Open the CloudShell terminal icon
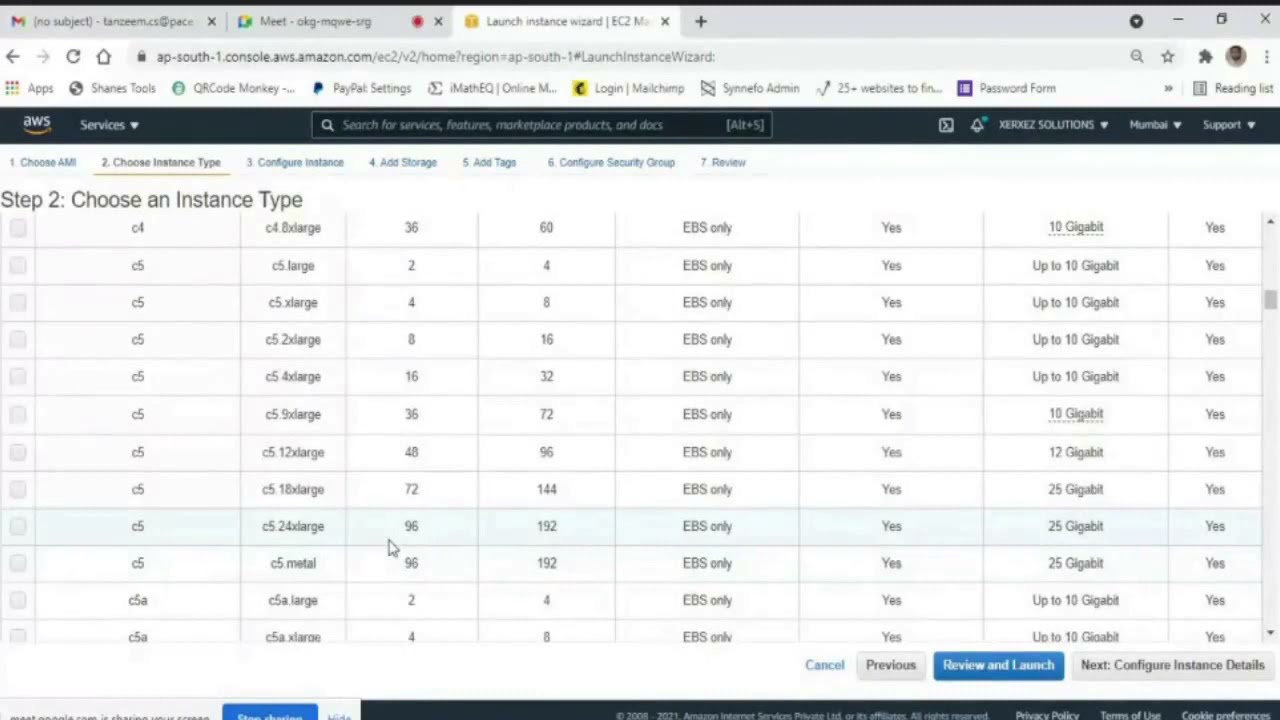 click(946, 125)
